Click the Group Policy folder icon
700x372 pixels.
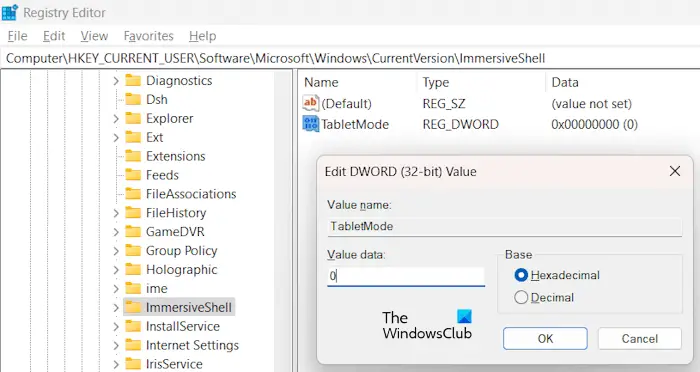pyautogui.click(x=133, y=251)
